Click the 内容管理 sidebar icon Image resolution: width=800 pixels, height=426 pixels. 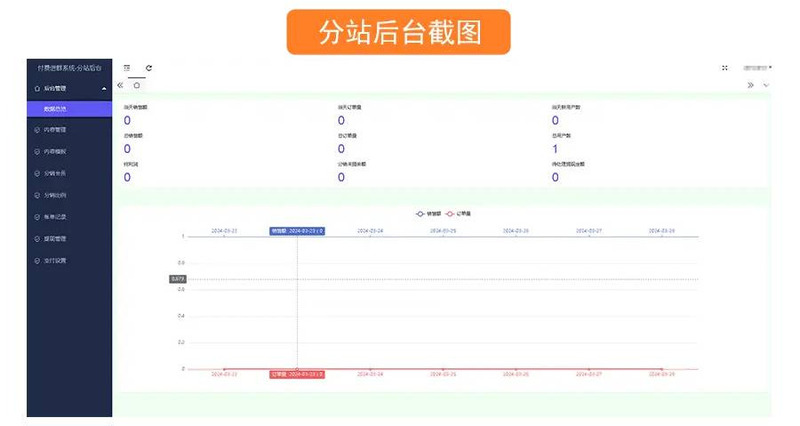(37, 129)
